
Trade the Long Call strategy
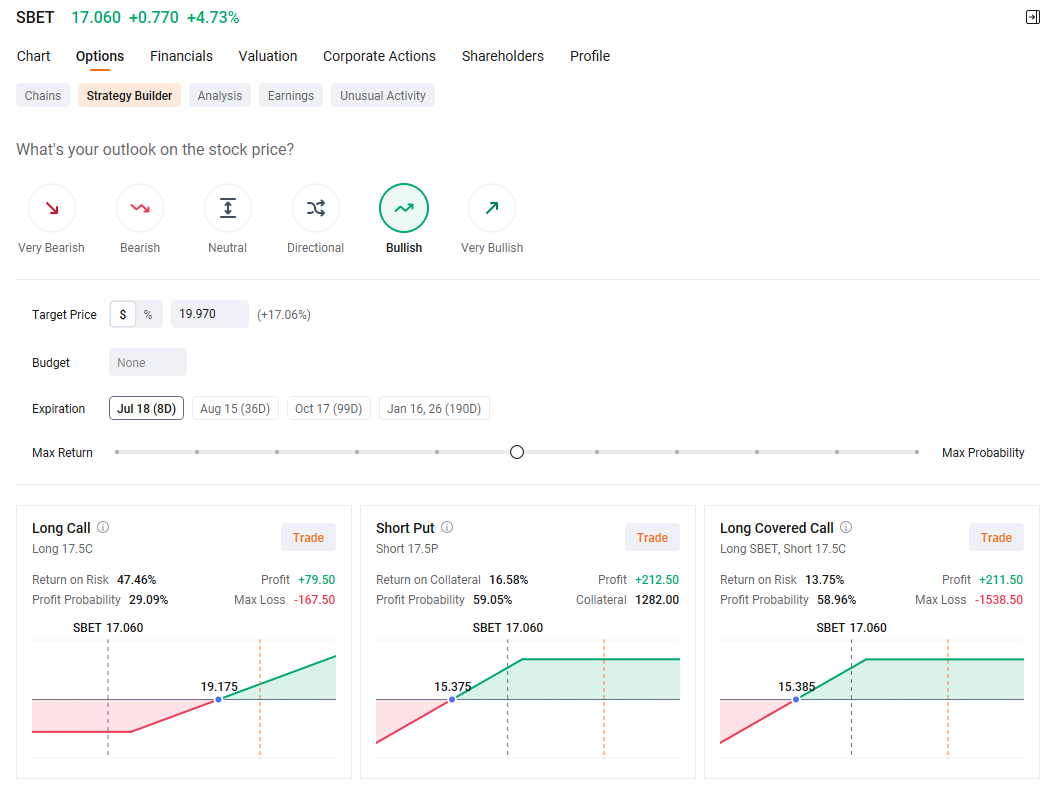pyautogui.click(x=308, y=537)
